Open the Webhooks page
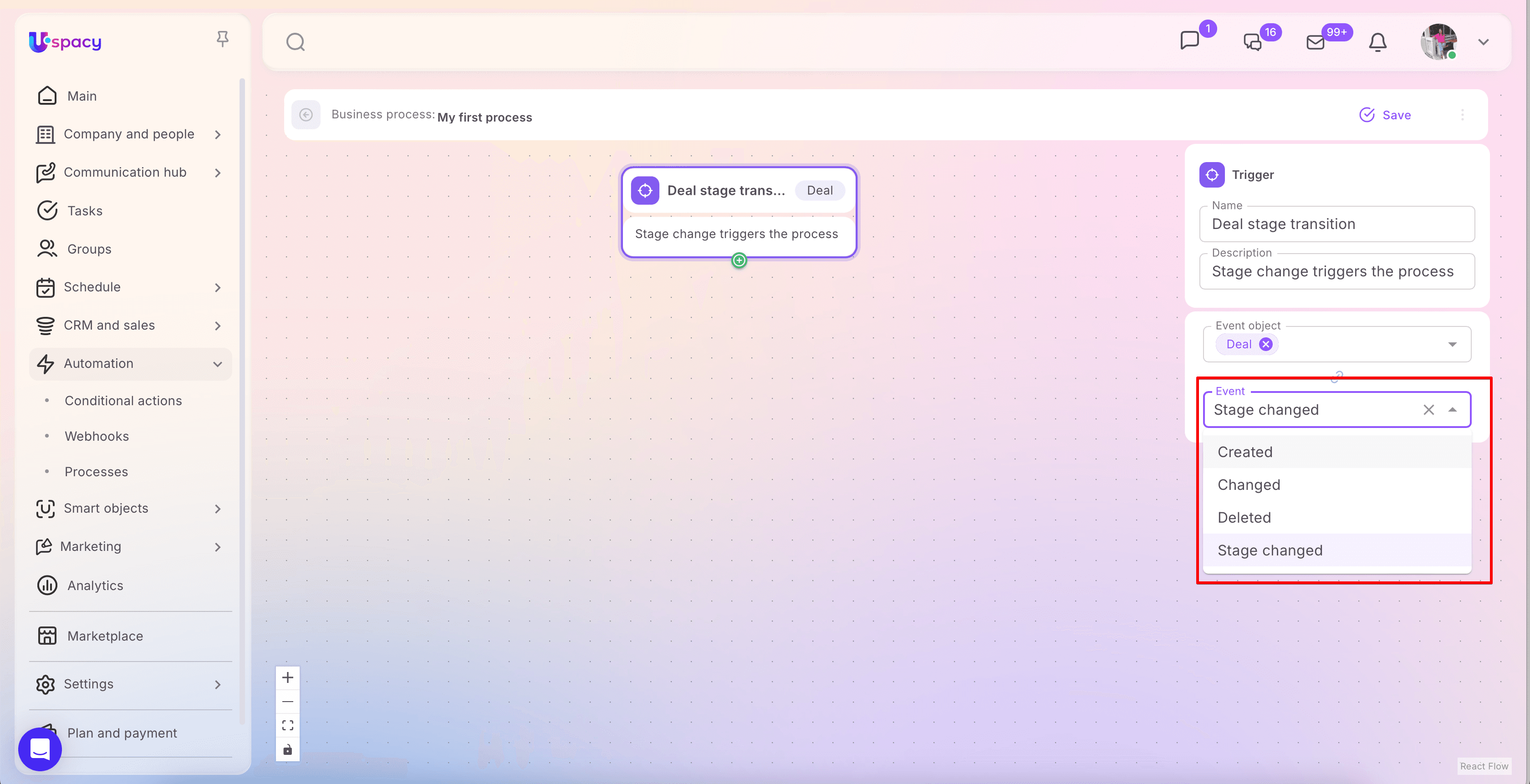The width and height of the screenshot is (1530, 784). click(97, 436)
